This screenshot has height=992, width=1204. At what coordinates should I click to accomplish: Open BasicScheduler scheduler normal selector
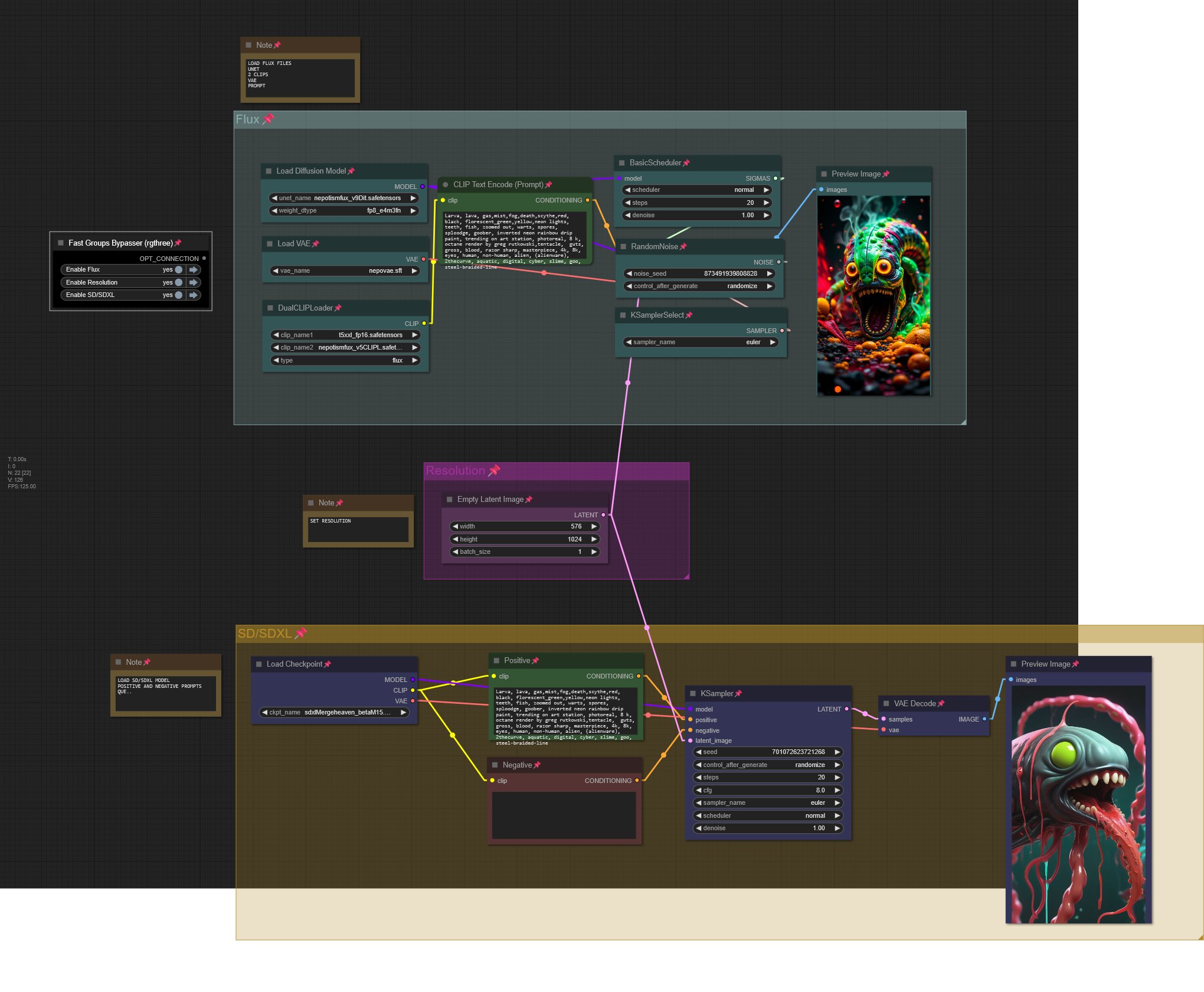pyautogui.click(x=697, y=190)
